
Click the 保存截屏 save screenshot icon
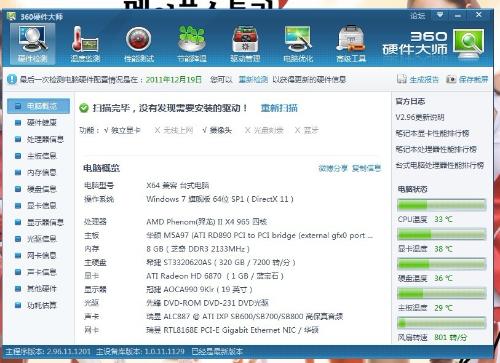pos(451,79)
